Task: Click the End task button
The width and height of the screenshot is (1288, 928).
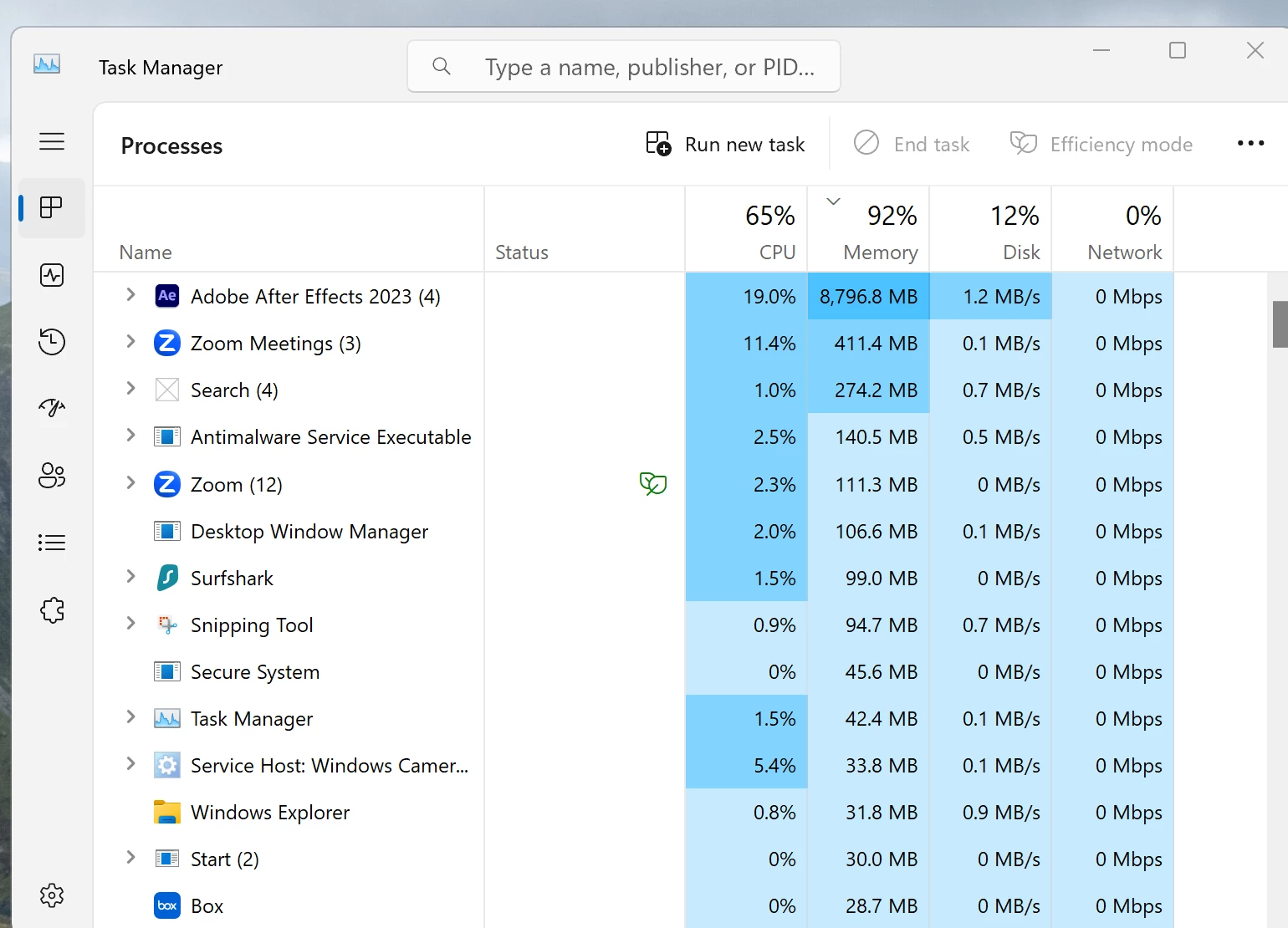Action: [912, 145]
